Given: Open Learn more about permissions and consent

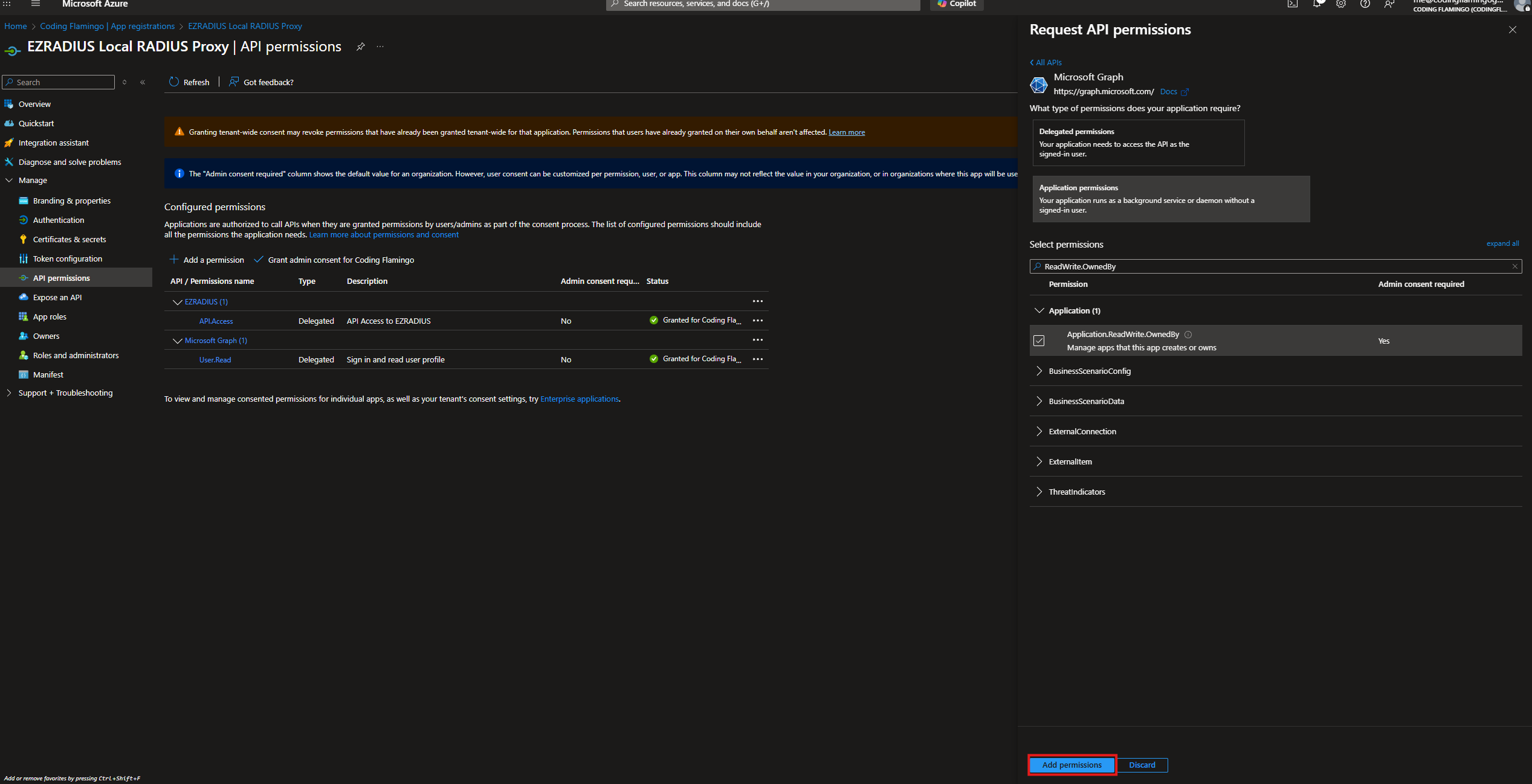Looking at the screenshot, I should click(x=384, y=234).
